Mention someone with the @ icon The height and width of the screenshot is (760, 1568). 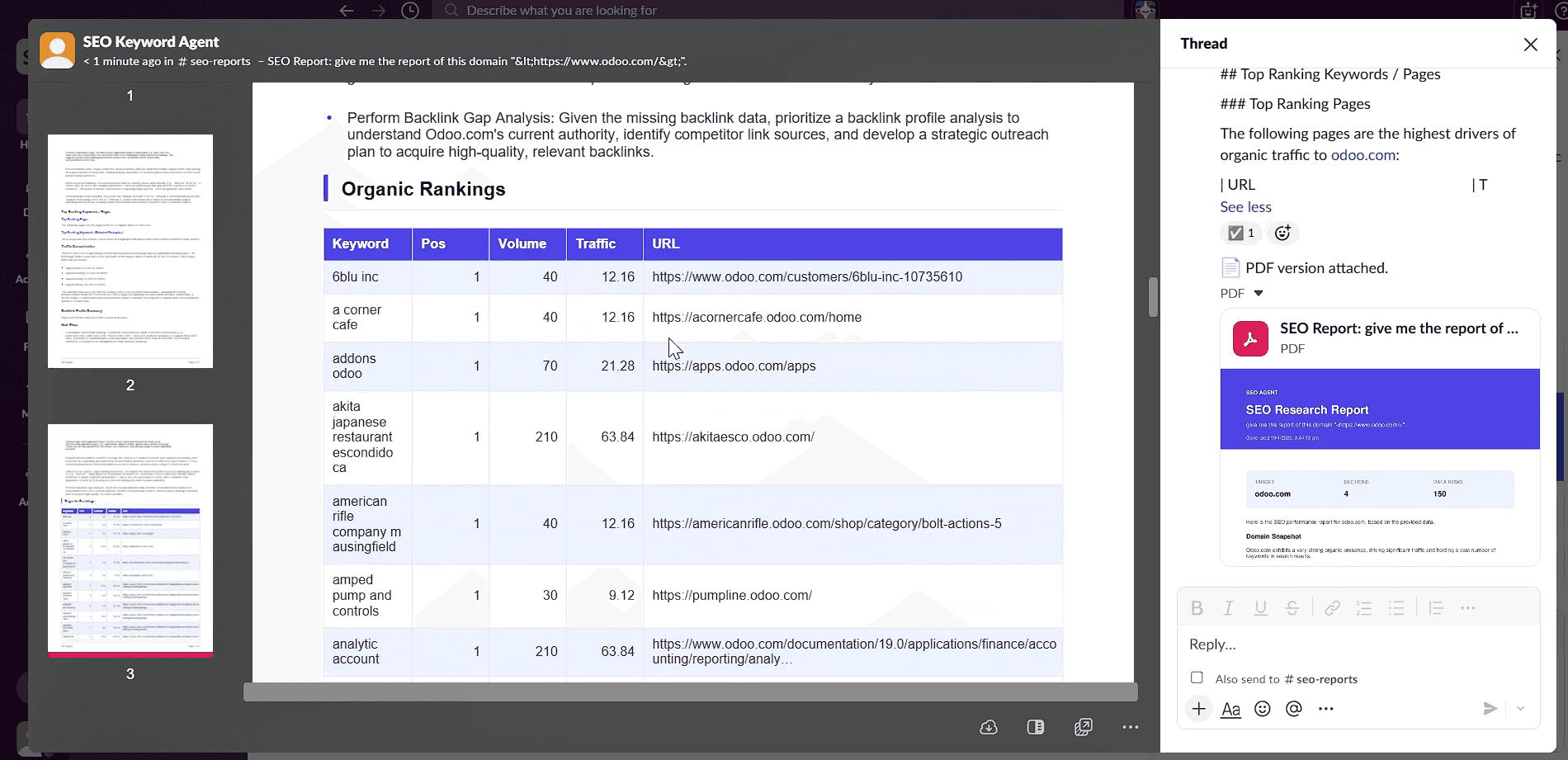pos(1294,709)
